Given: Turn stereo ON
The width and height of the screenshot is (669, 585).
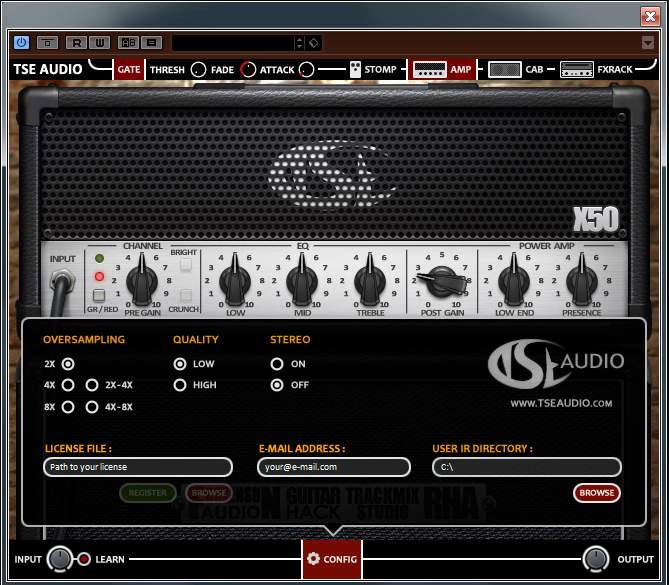Looking at the screenshot, I should 277,364.
